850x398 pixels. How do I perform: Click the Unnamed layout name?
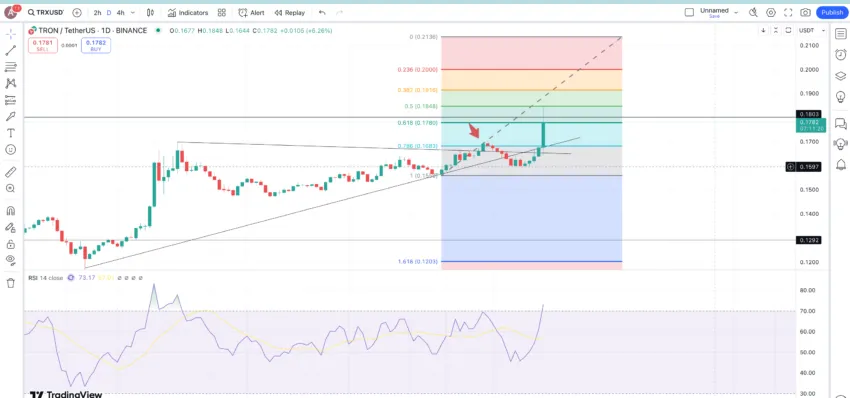click(x=714, y=10)
